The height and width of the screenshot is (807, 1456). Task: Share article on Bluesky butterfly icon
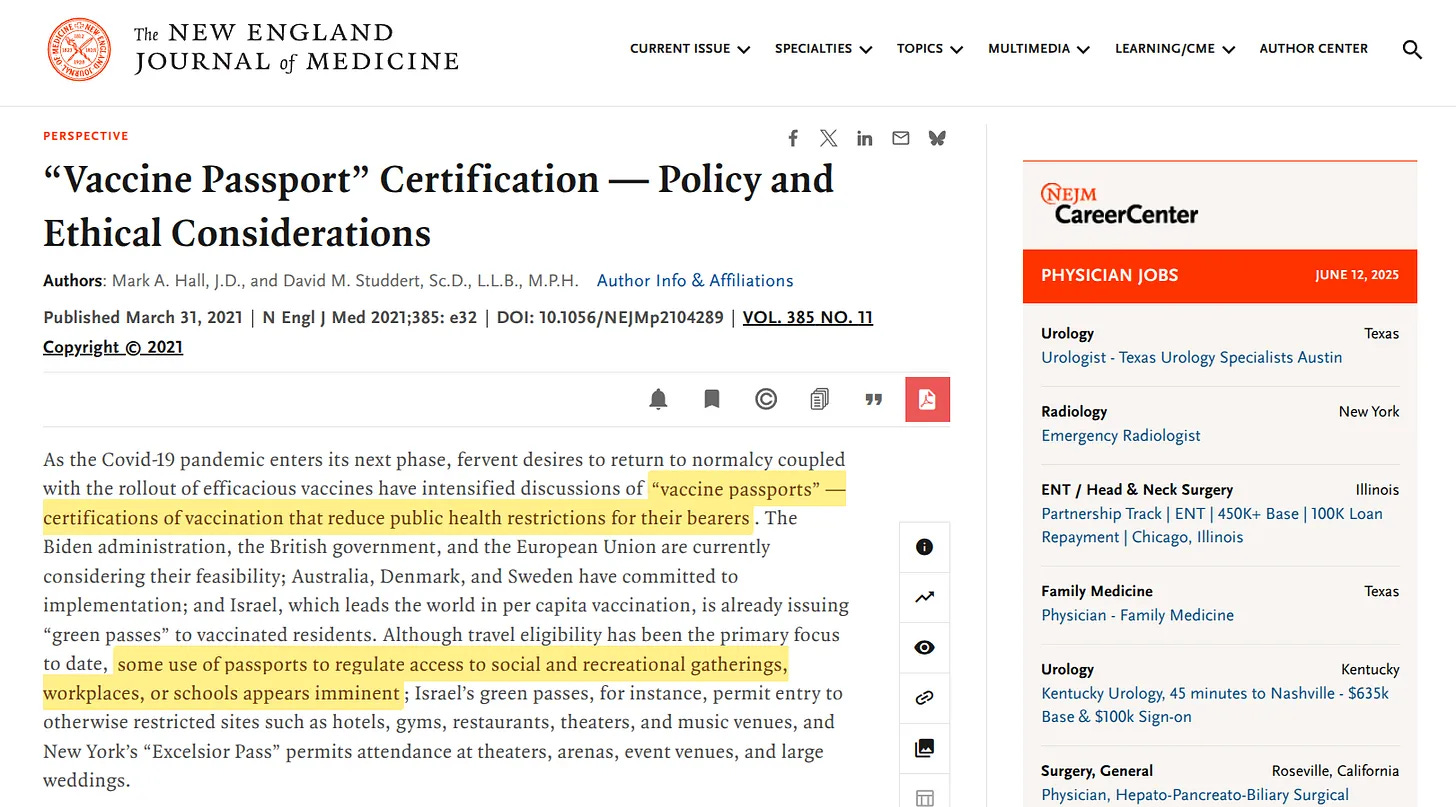(x=937, y=138)
